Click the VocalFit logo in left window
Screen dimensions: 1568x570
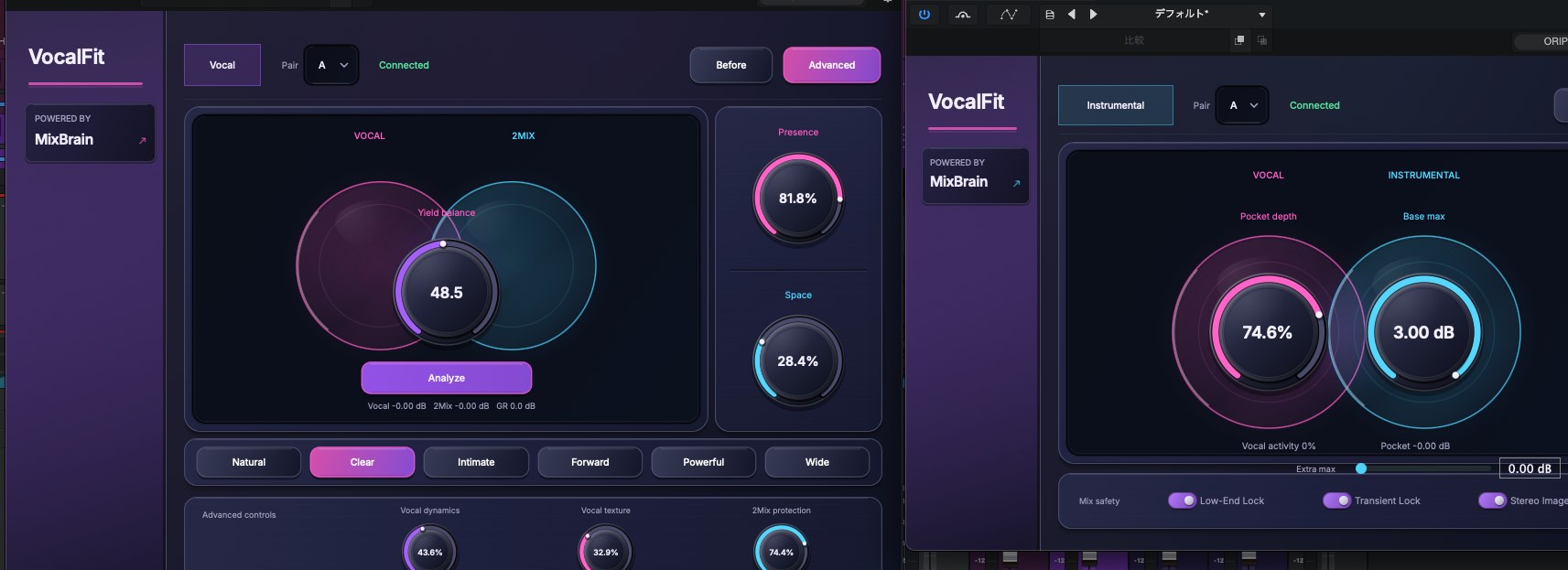click(x=67, y=57)
